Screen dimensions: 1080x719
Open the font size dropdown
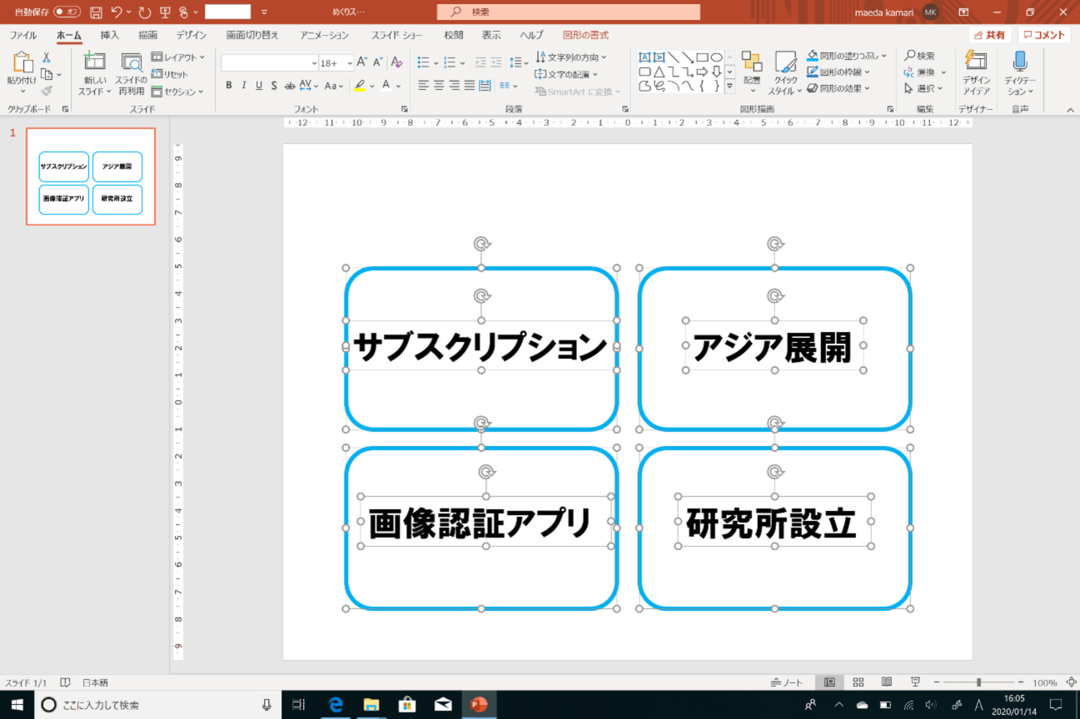point(348,63)
